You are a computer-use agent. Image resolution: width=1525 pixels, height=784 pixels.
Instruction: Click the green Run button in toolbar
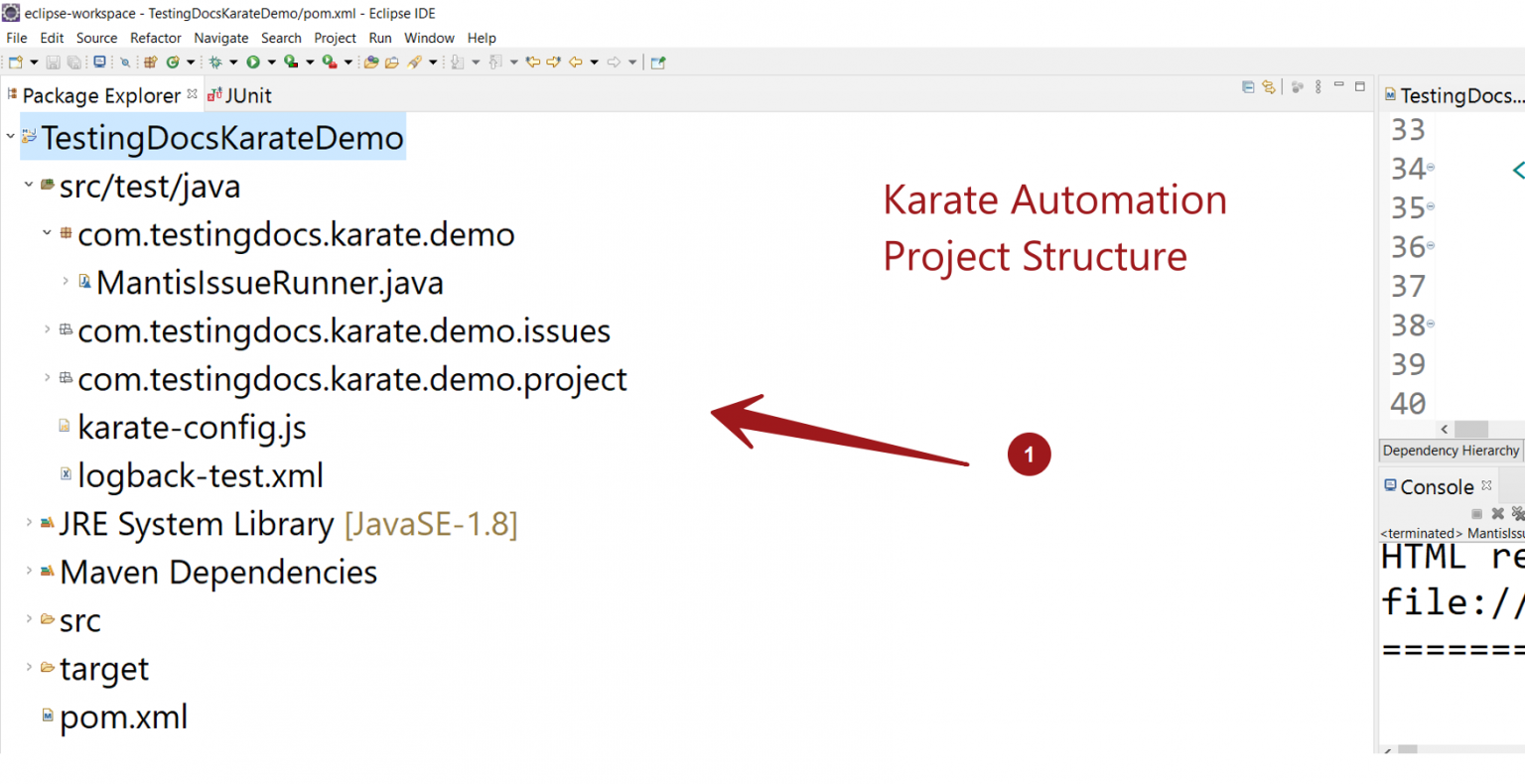[x=253, y=63]
